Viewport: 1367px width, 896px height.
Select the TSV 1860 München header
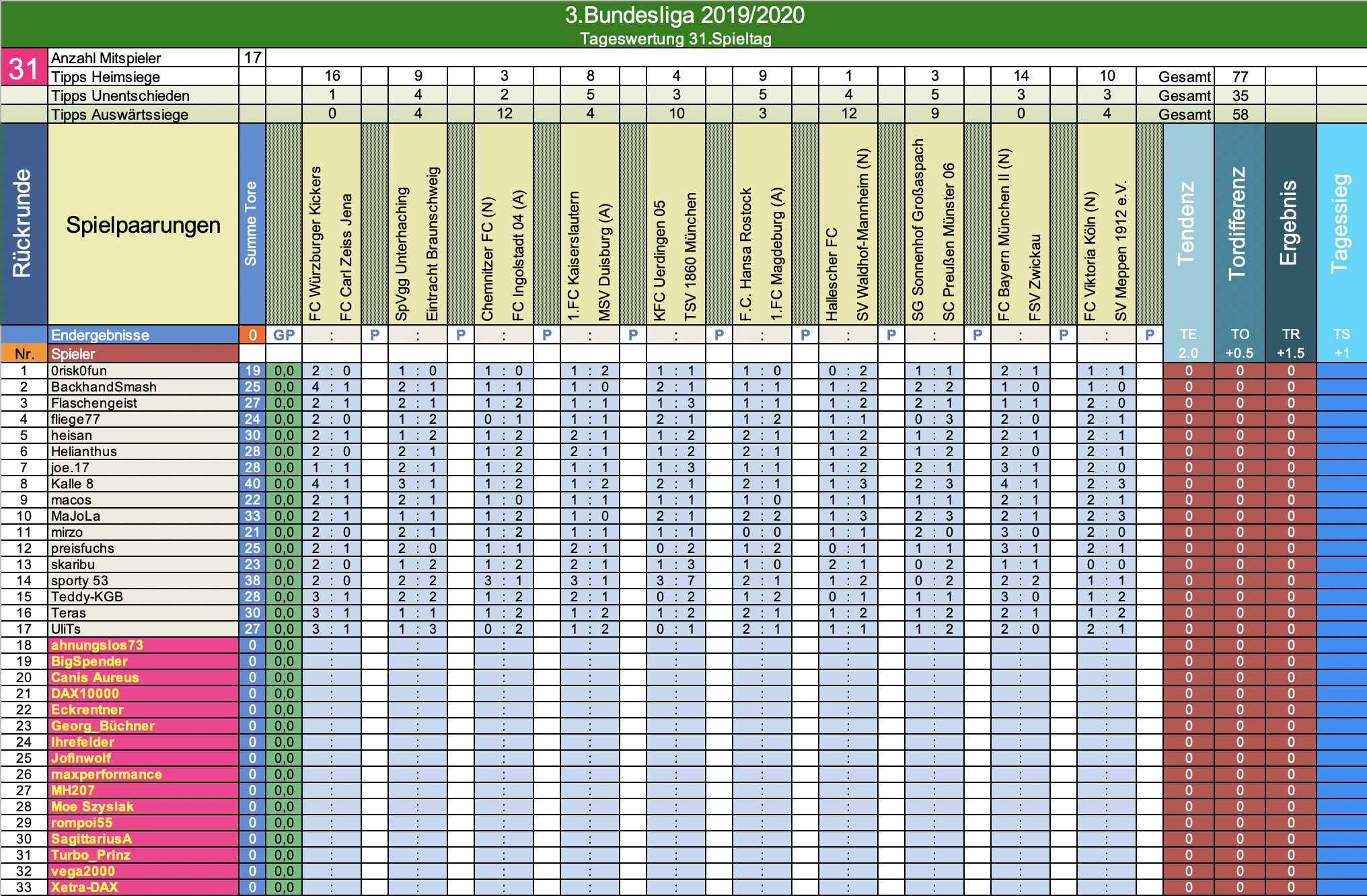(x=690, y=257)
